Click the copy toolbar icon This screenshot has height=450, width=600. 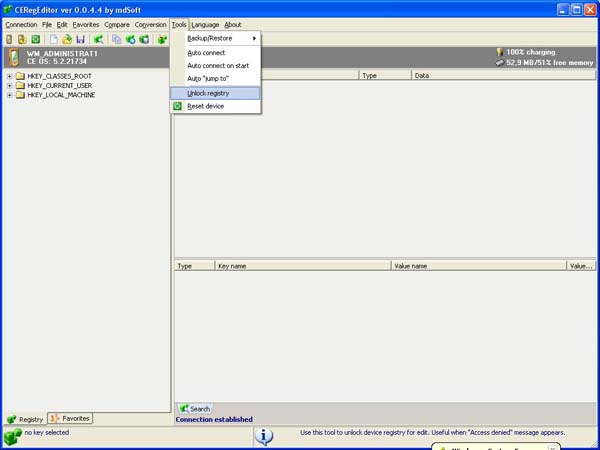point(117,39)
